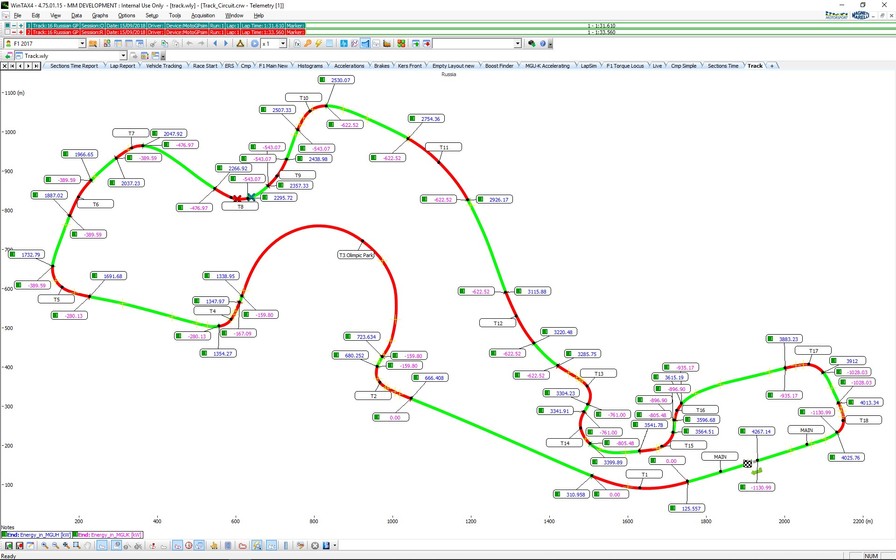Screen dimensions: 896x560
Task: Click the undo arrow in top toolbar
Action: [x=190, y=43]
